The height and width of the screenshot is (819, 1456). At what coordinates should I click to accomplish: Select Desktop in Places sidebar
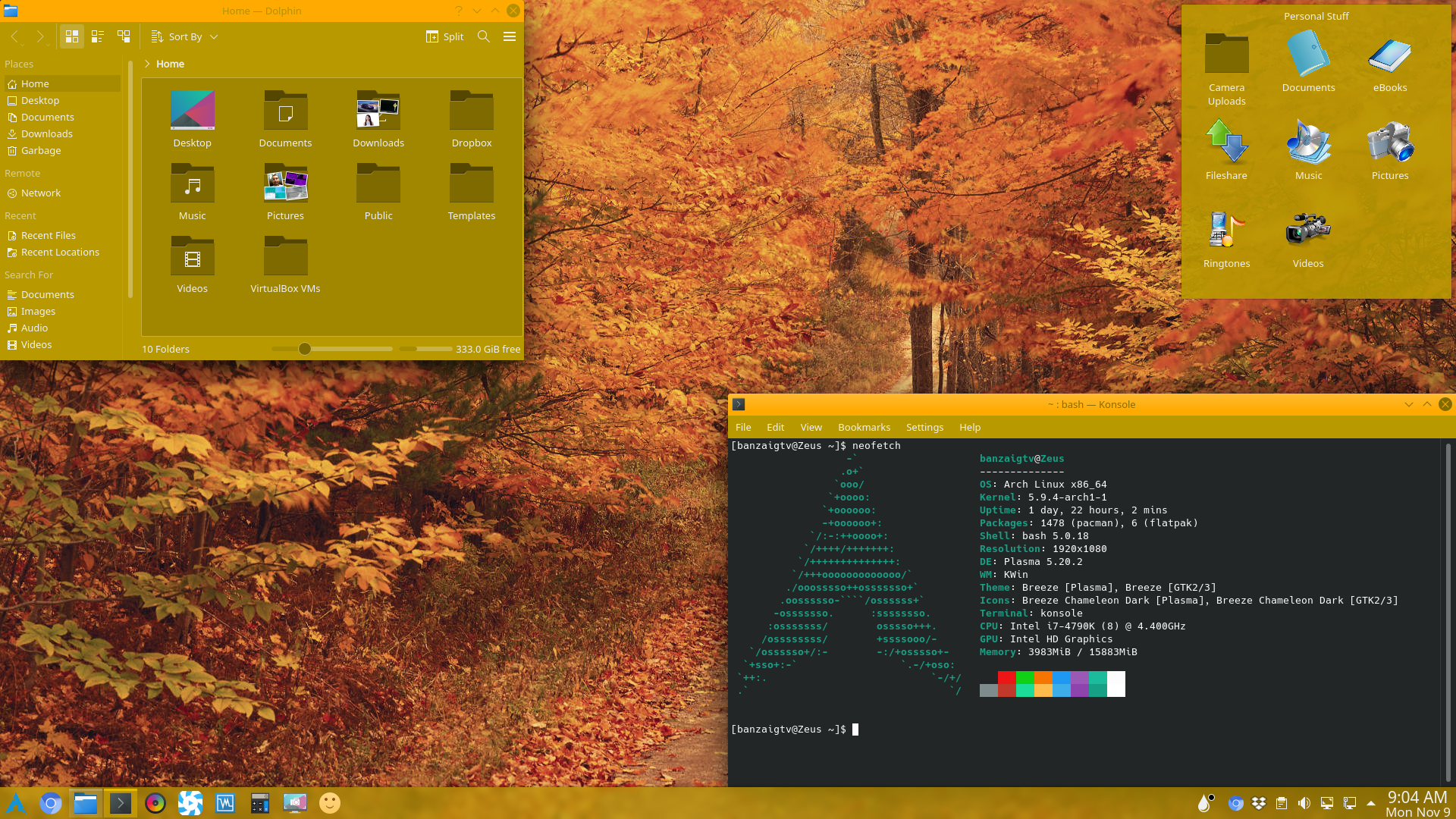(62, 100)
